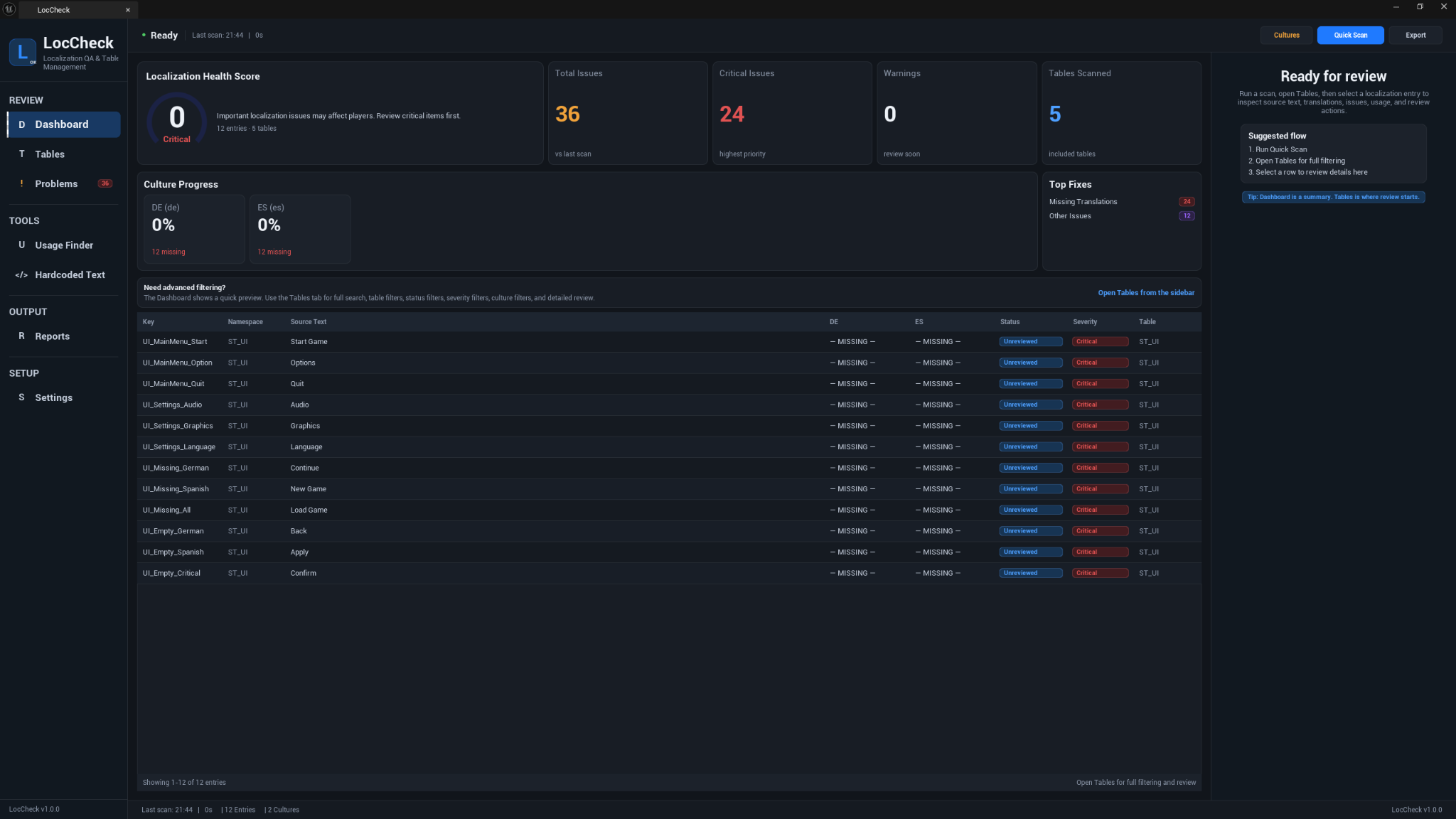Click the Tables Scanned card showing 5
Screen dimensions: 1456x819
pyautogui.click(x=1122, y=113)
